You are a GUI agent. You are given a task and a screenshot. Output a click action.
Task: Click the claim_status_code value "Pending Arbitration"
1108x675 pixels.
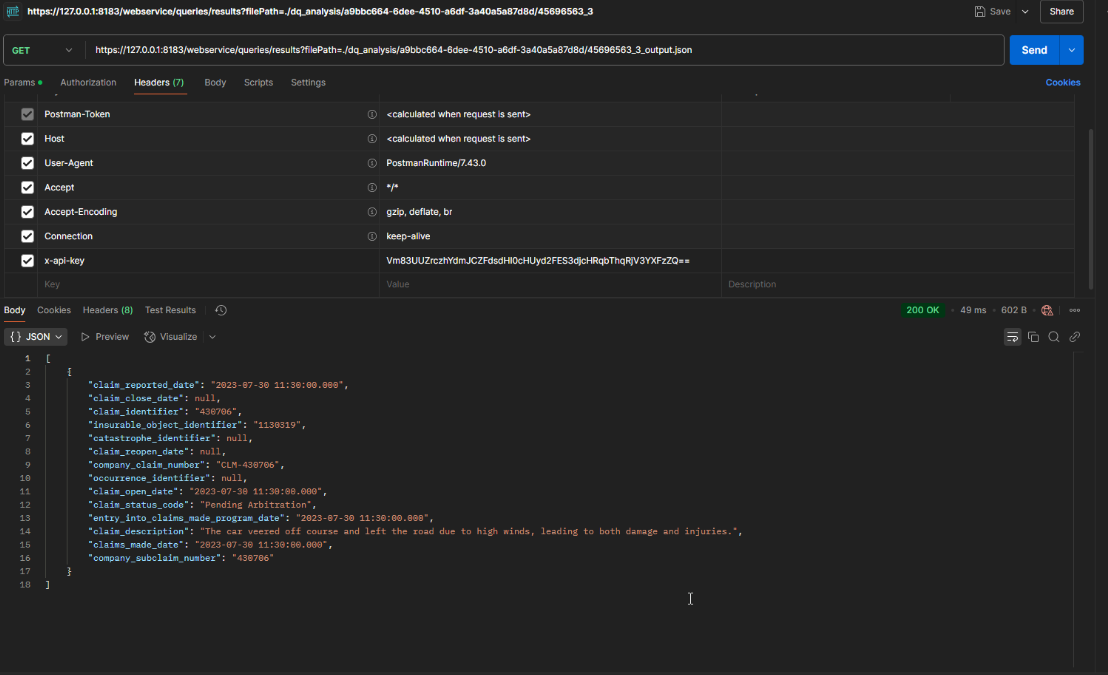(256, 505)
